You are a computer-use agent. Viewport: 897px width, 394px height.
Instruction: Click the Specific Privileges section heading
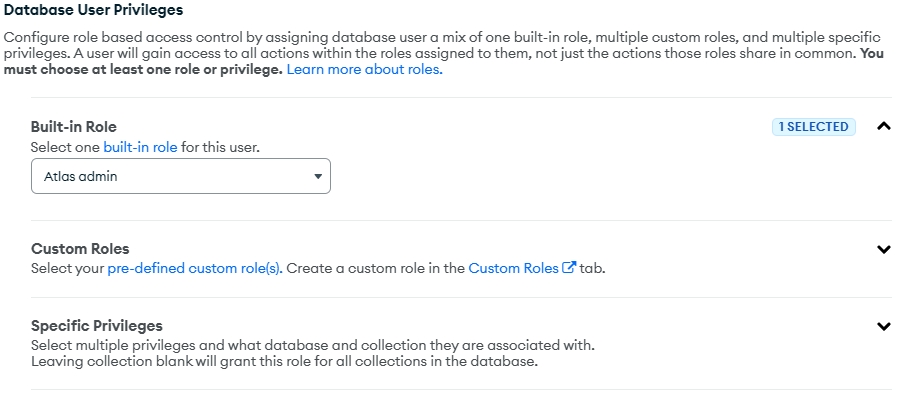pyautogui.click(x=97, y=326)
